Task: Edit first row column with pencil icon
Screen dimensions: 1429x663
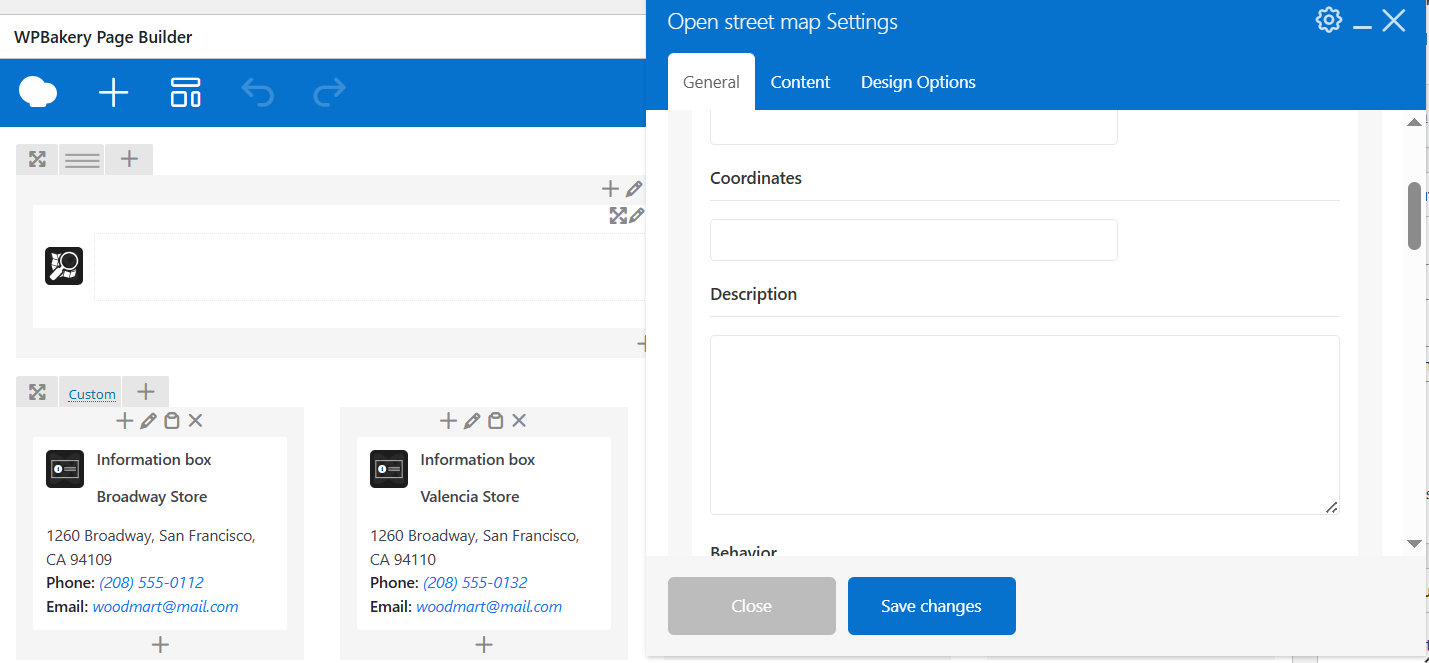Action: coord(634,188)
